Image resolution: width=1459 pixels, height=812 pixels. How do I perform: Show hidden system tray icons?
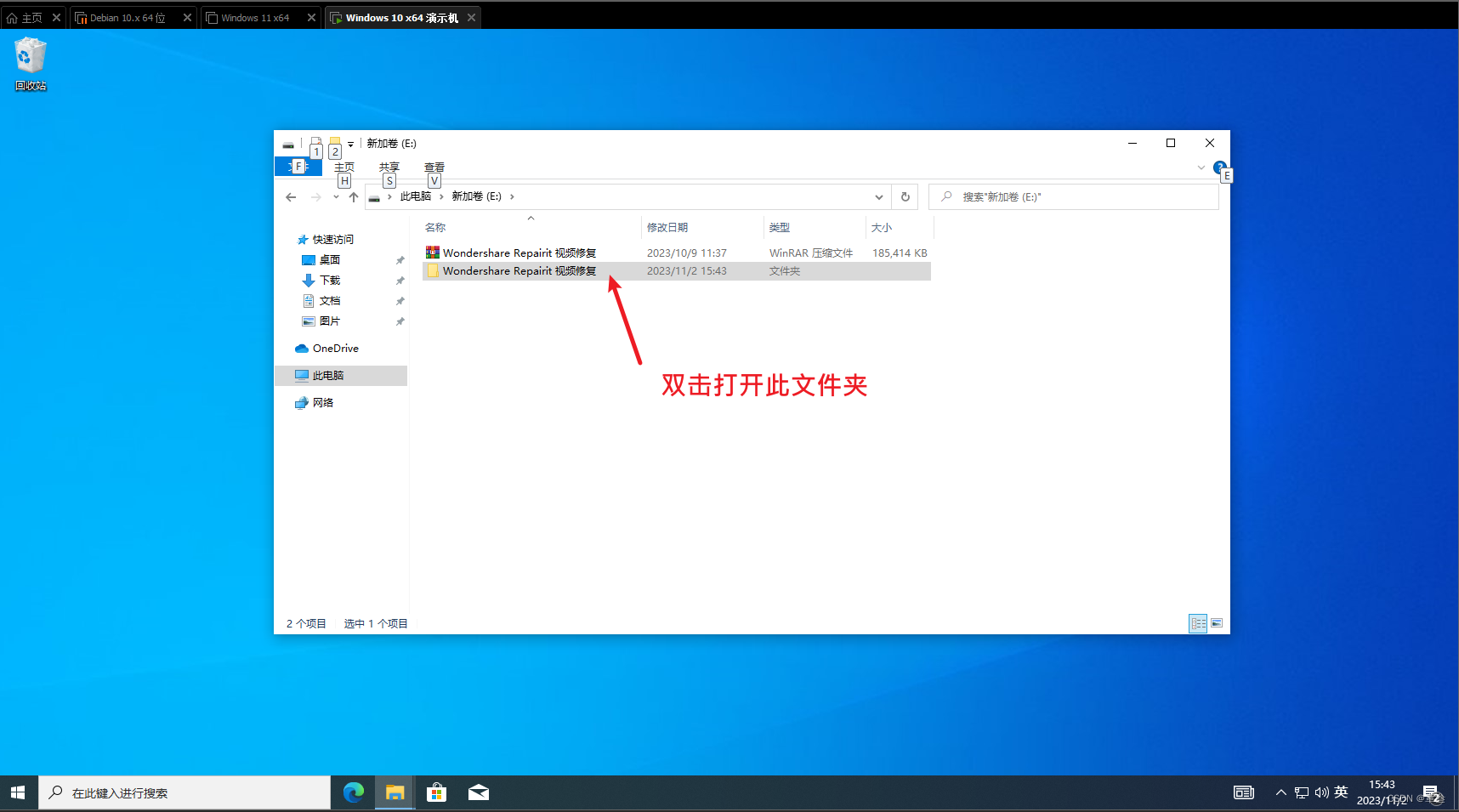1280,792
